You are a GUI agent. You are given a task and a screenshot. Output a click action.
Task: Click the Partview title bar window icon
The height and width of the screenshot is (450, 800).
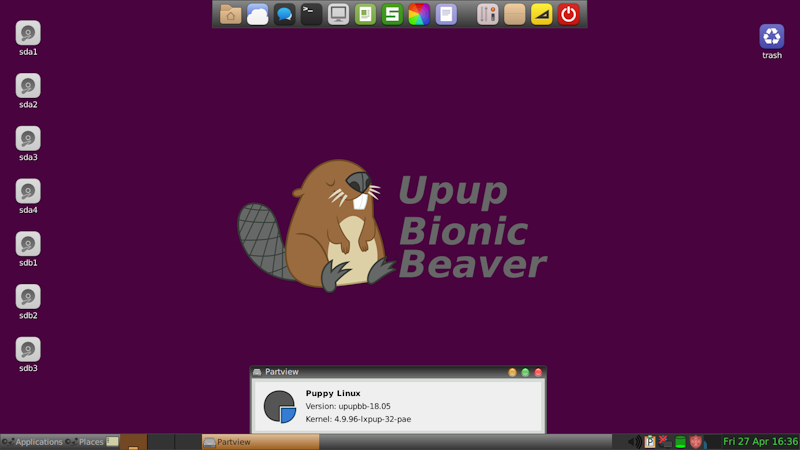(257, 372)
